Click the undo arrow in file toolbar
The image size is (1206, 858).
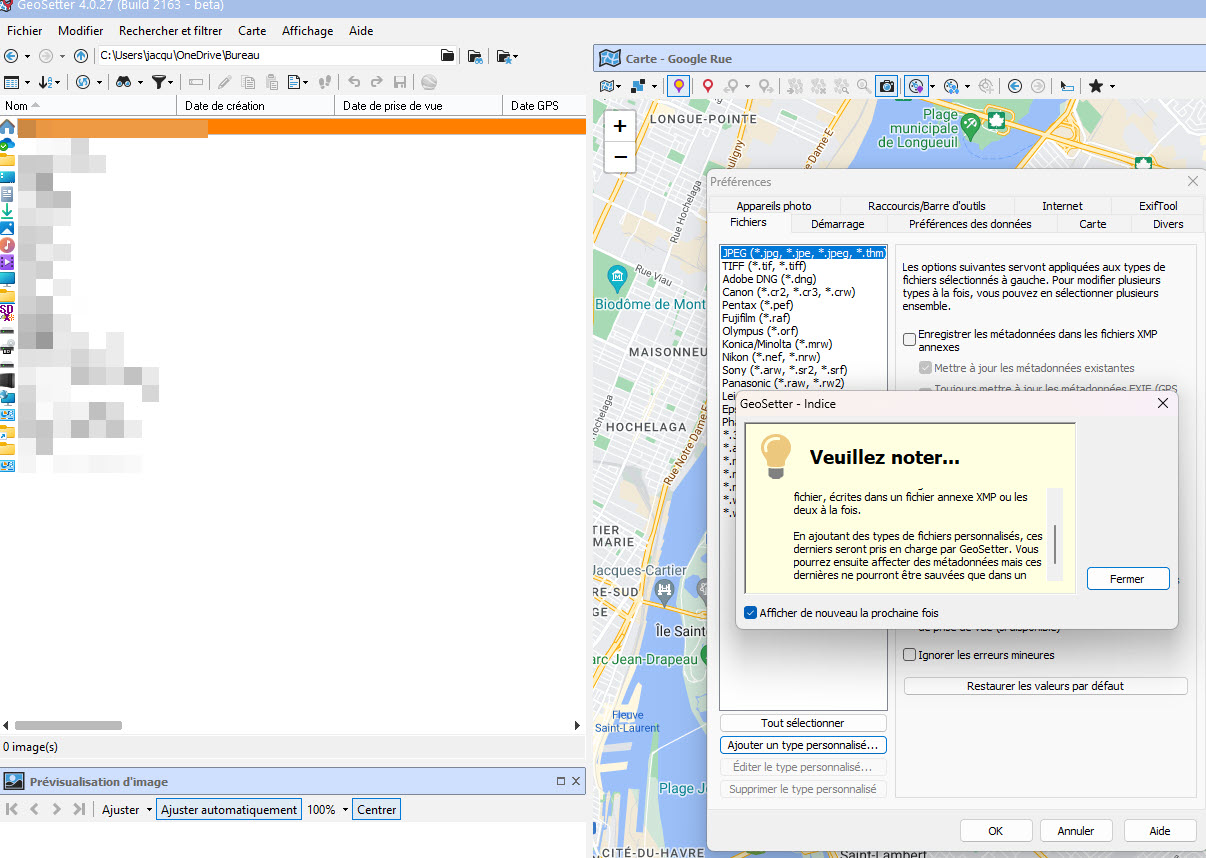pyautogui.click(x=354, y=82)
